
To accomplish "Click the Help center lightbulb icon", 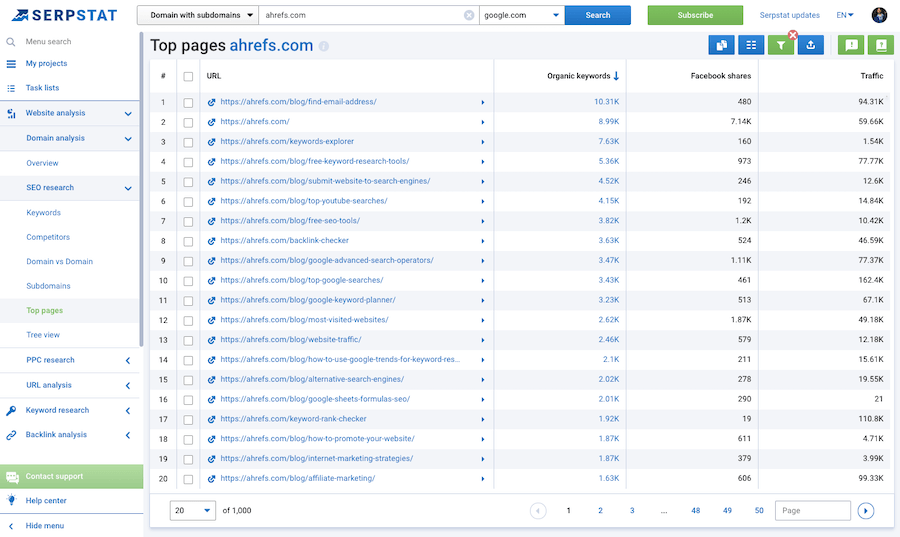I will (11, 500).
